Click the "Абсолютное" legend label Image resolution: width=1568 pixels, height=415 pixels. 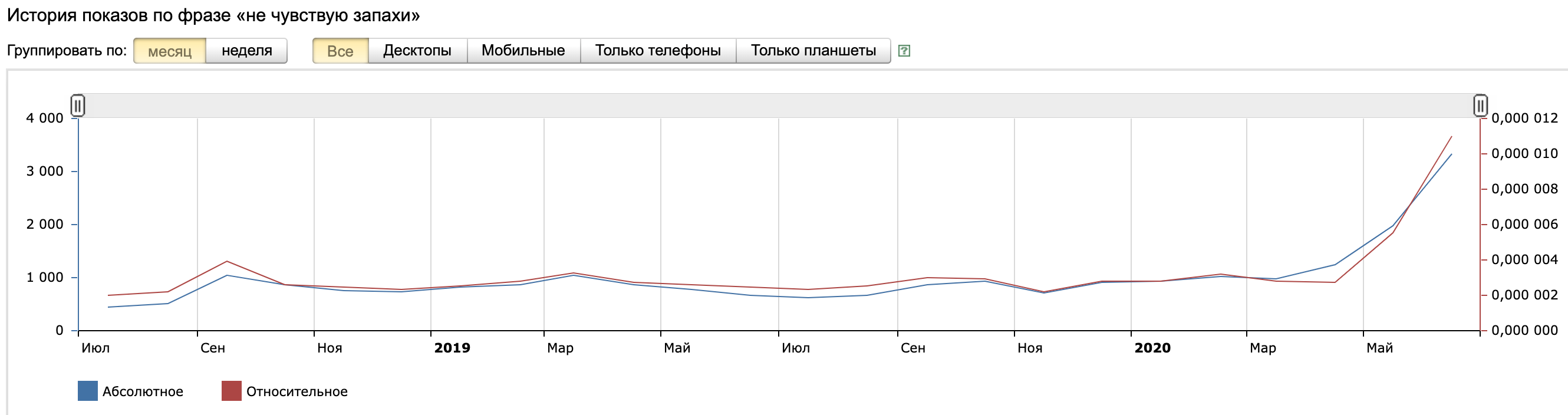tap(143, 392)
